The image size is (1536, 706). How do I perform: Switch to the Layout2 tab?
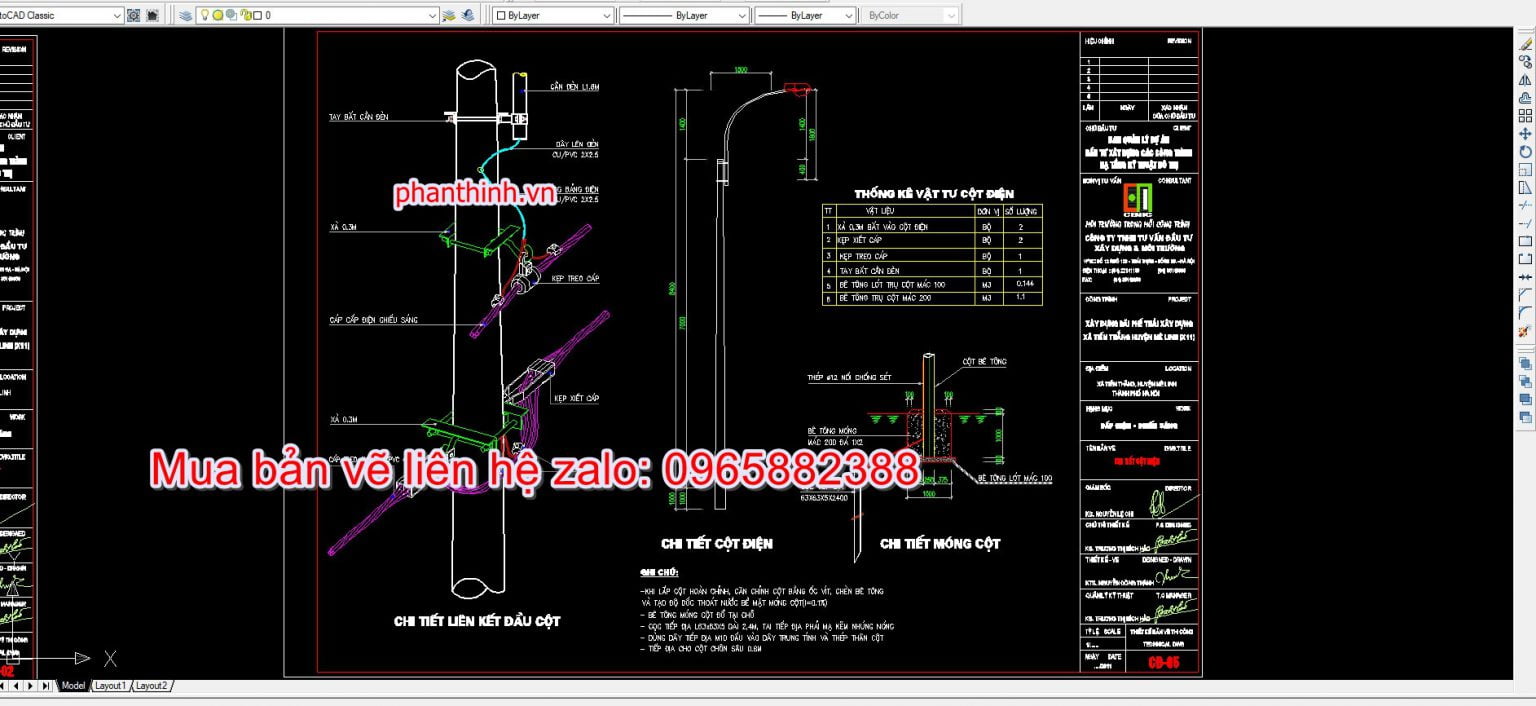(x=151, y=686)
